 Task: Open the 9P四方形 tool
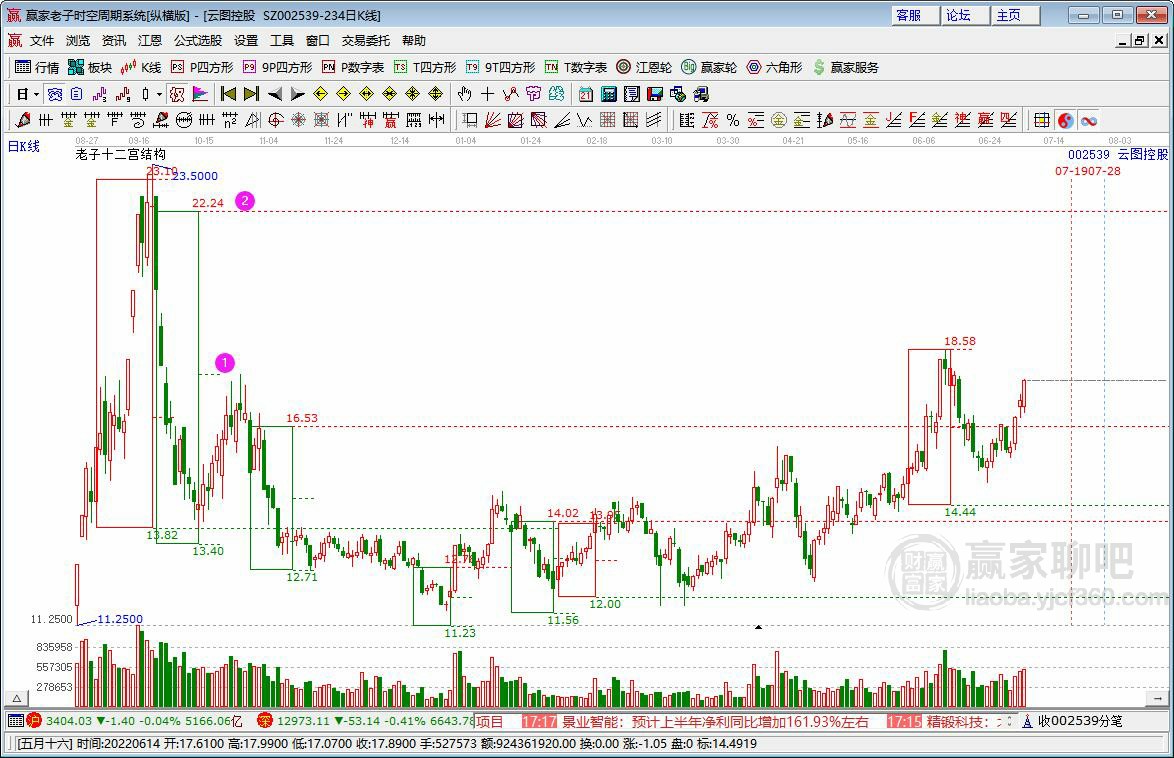277,67
